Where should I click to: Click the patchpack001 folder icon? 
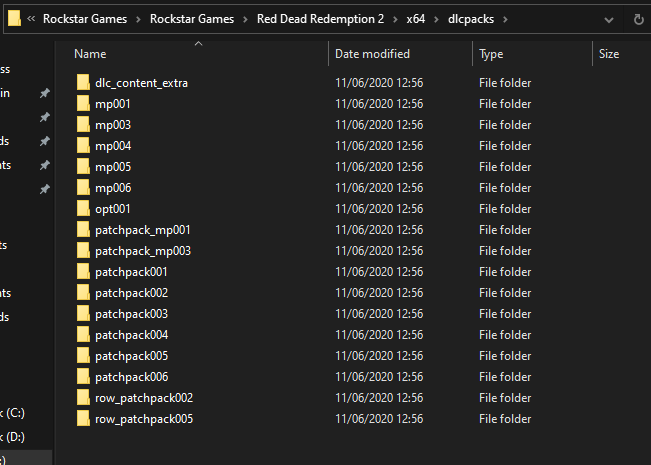(x=83, y=272)
